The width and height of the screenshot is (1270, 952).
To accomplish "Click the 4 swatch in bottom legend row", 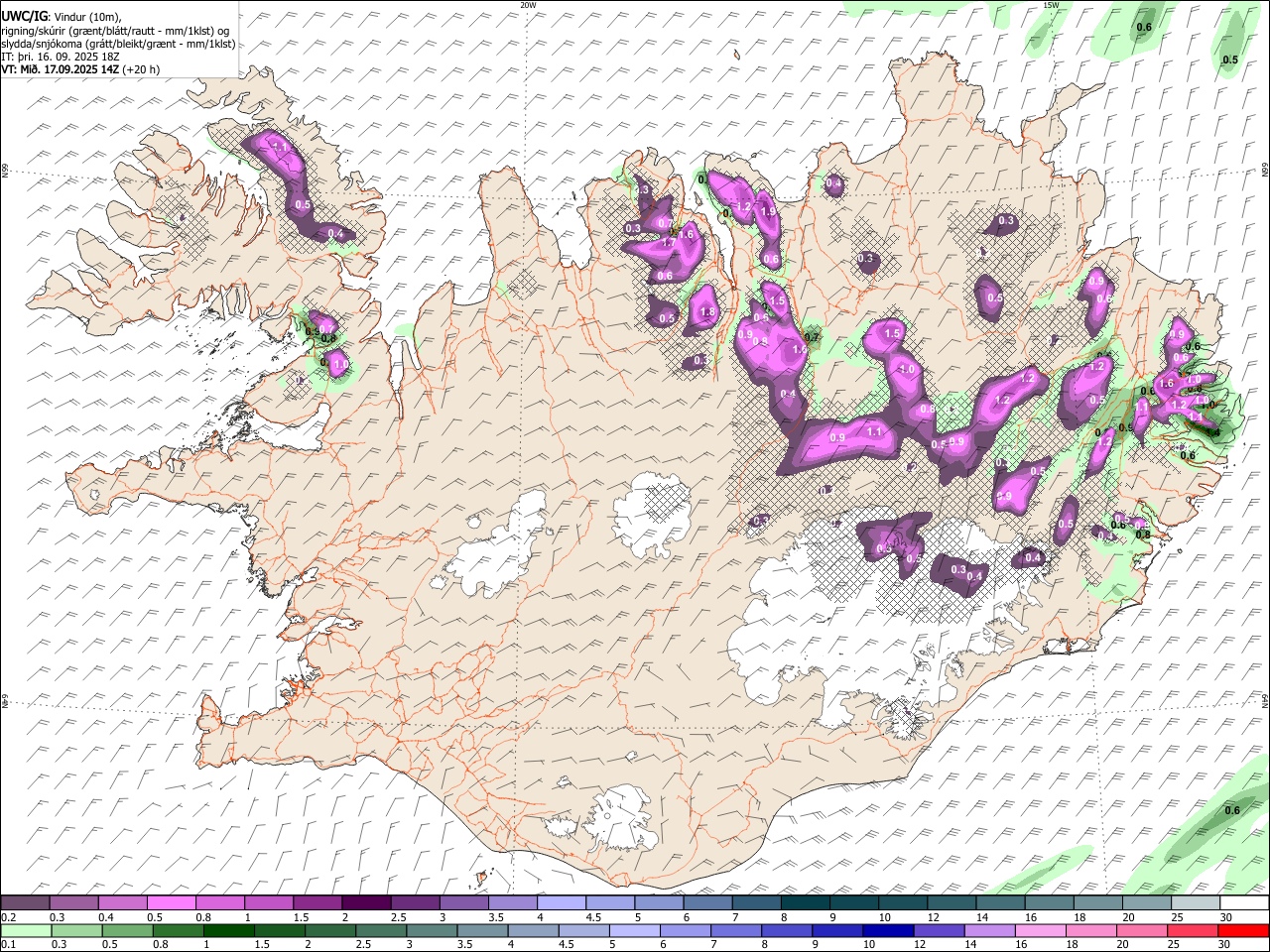I will click(x=532, y=930).
